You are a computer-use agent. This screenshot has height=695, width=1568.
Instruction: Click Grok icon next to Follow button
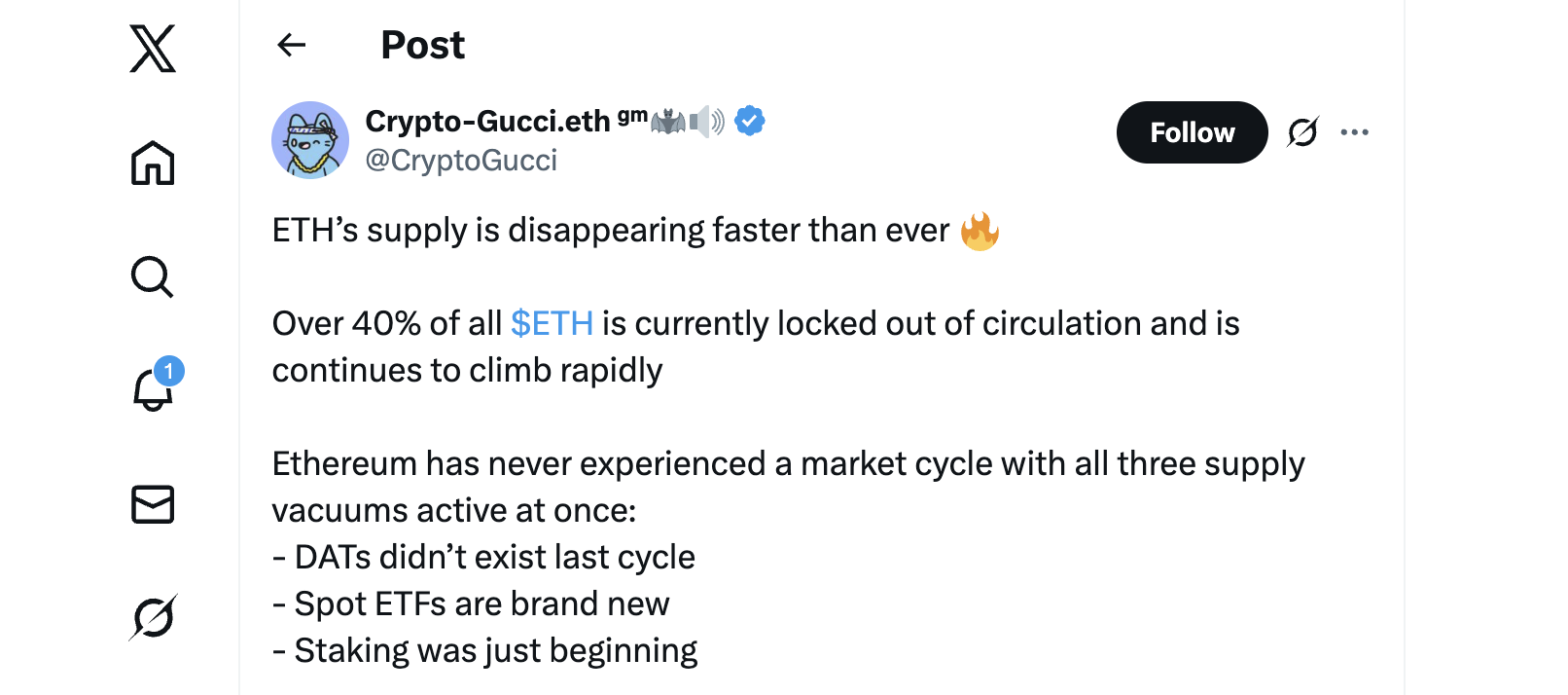[x=1302, y=132]
